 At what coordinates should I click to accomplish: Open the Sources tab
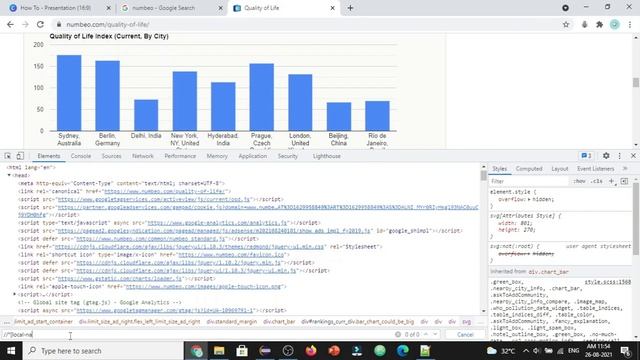pos(111,156)
